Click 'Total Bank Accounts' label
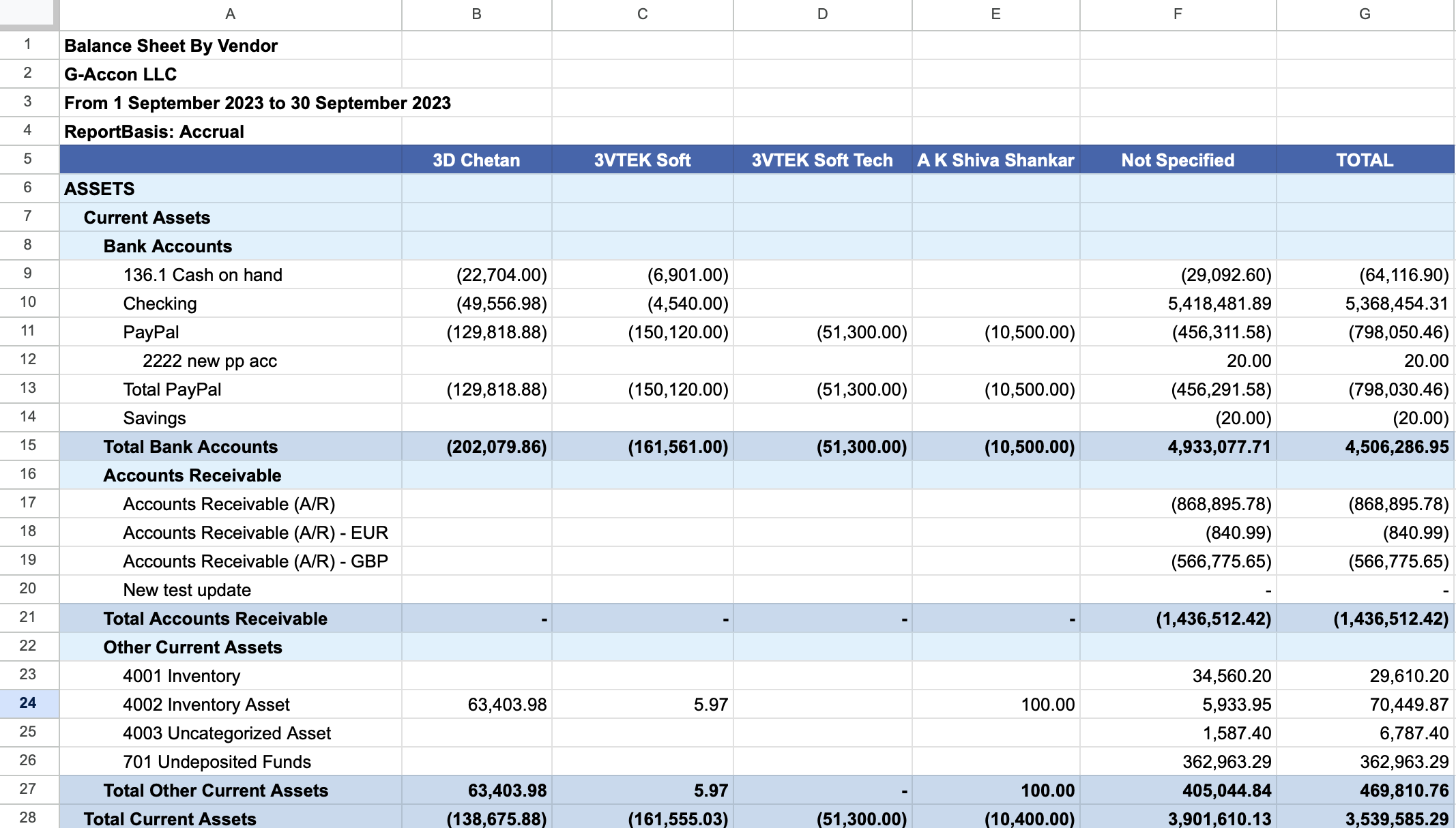The image size is (1456, 828). click(190, 447)
